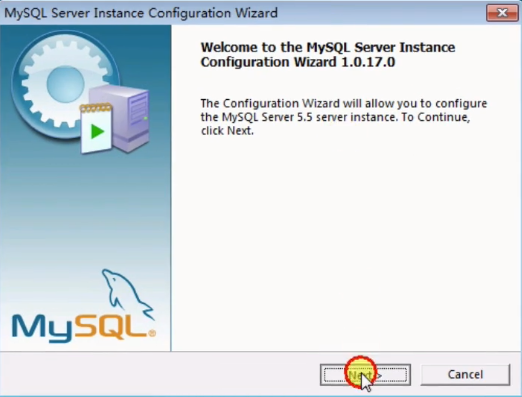Screen dimensions: 522x397
Task: Click the "click Next." instruction text
Action: [x=227, y=131]
